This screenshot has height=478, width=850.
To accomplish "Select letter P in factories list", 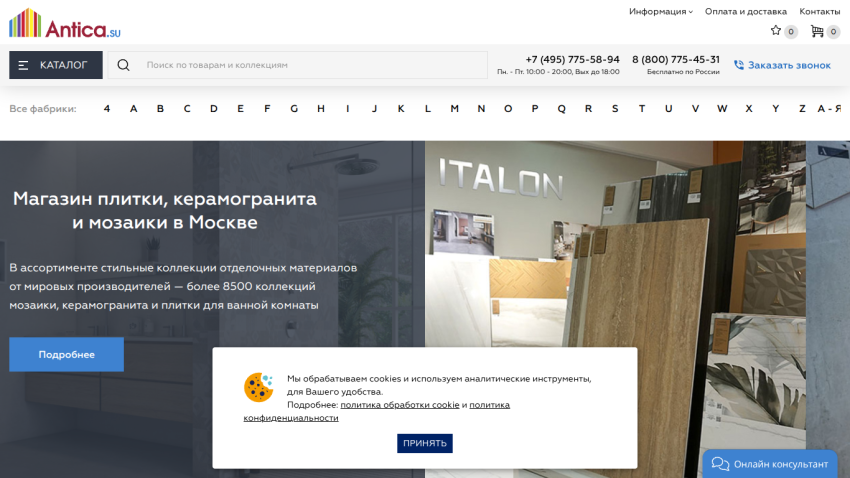I will 535,109.
